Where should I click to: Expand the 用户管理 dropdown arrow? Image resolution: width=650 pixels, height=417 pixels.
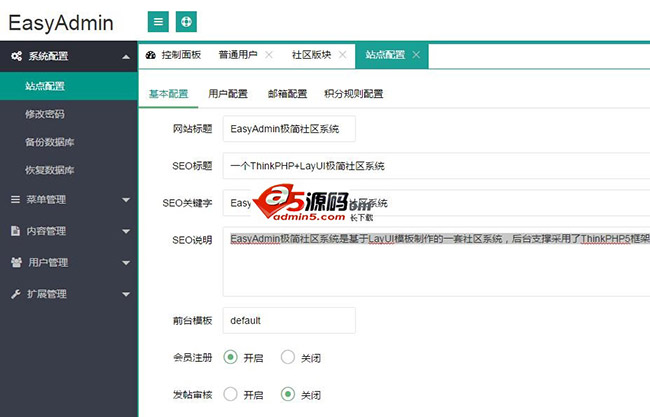(126, 263)
